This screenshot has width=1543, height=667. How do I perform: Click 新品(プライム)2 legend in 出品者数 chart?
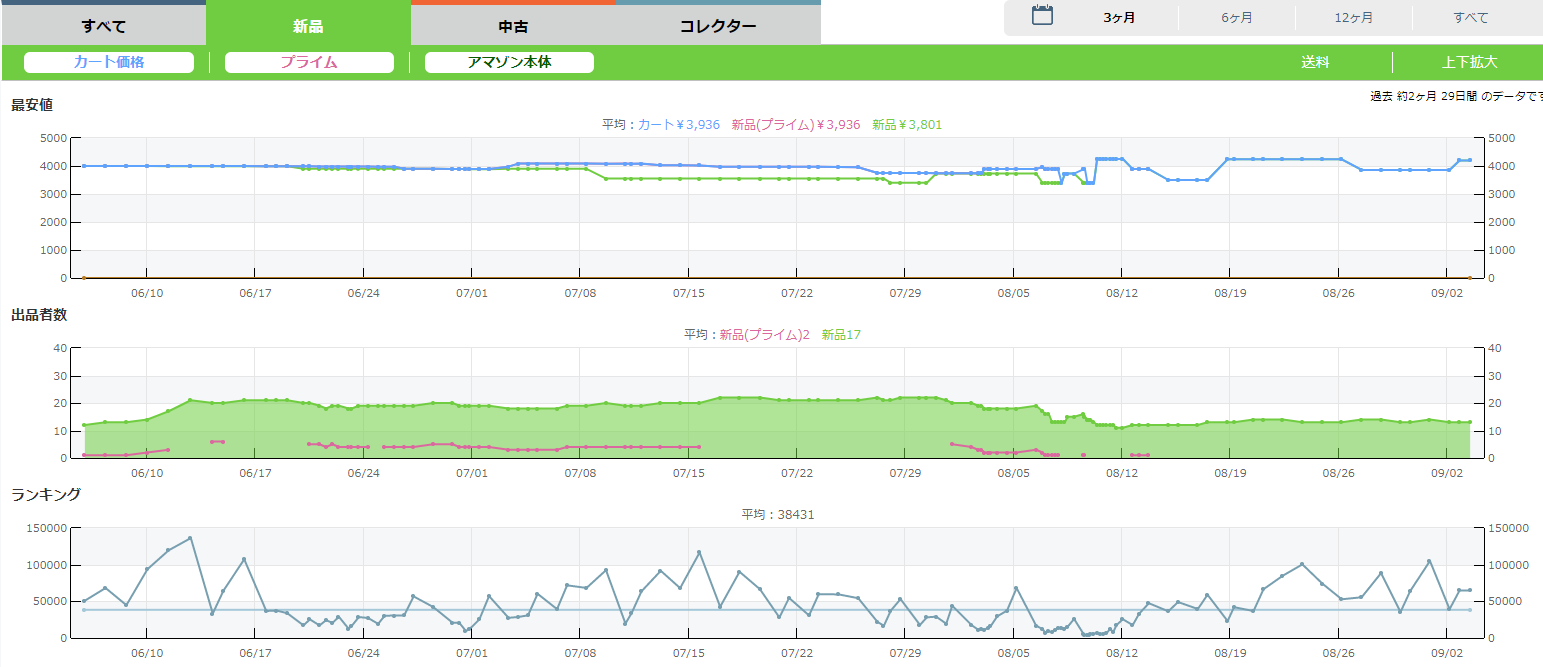coord(764,335)
